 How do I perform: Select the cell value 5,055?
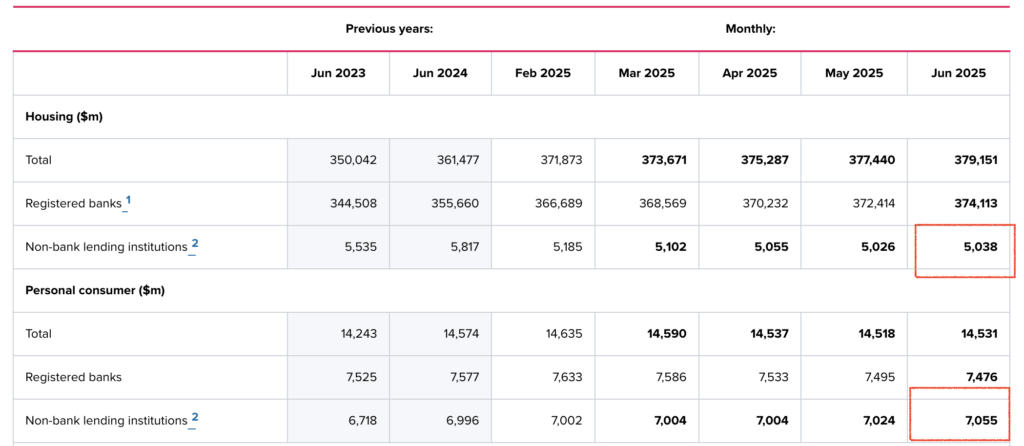tap(773, 247)
